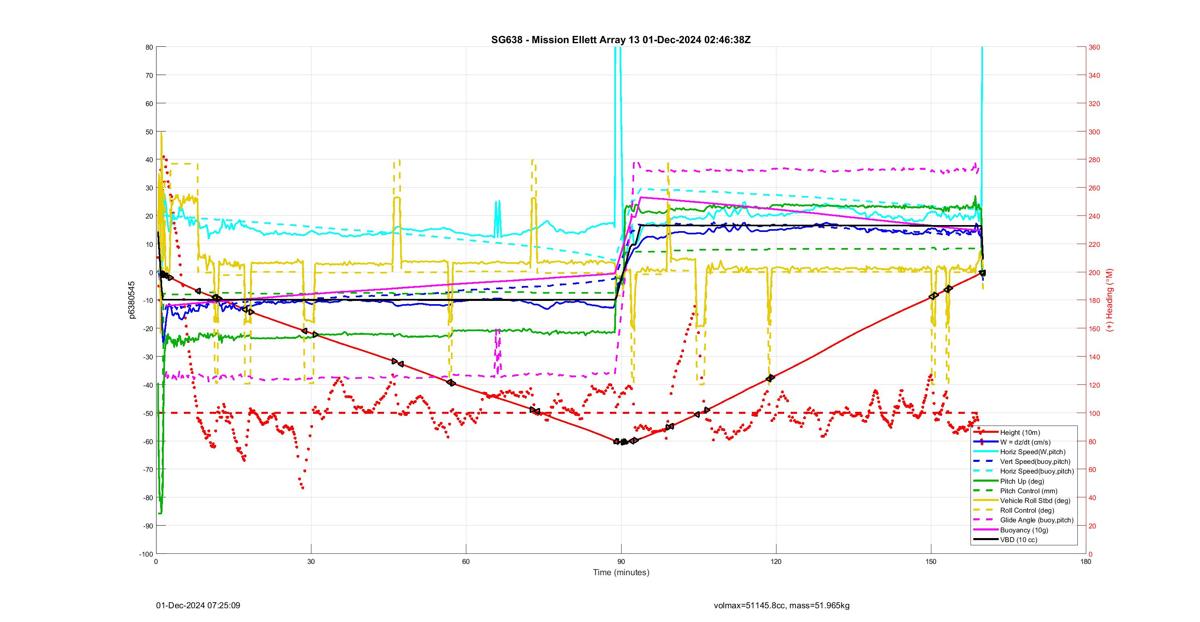Click the black VBD line sample in legend
Screen dimensions: 1200x622
(986, 540)
